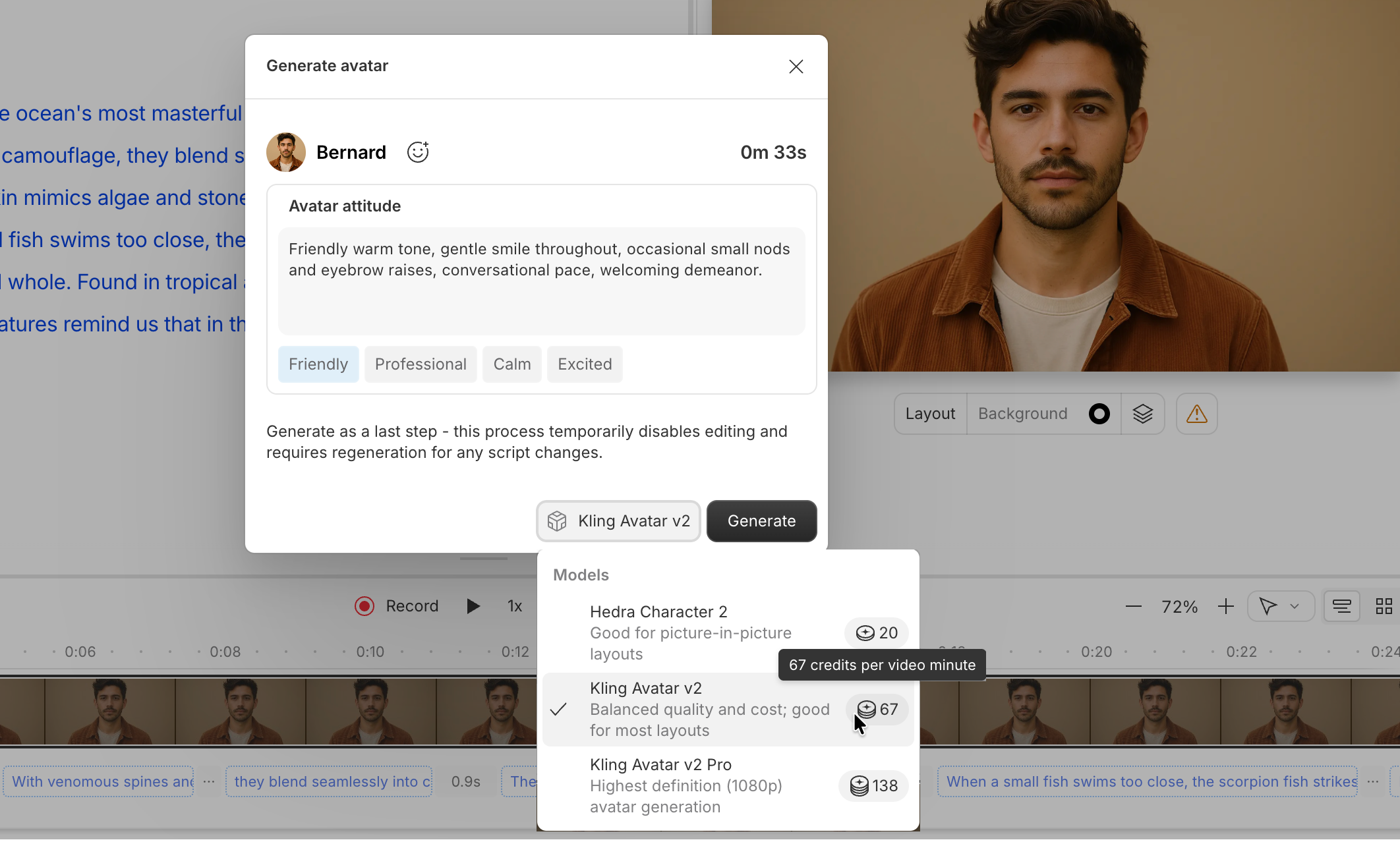Screen dimensions: 1400x842
Task: Click the play button above the timeline
Action: pos(473,605)
